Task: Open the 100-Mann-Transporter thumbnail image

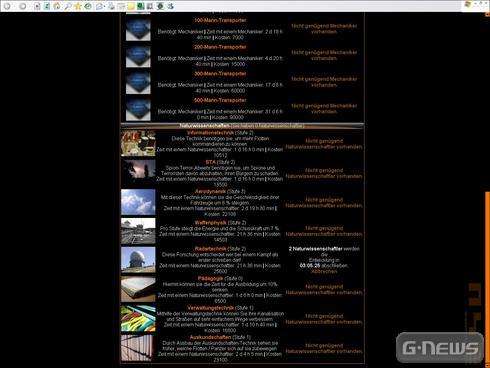Action: pyautogui.click(x=138, y=30)
